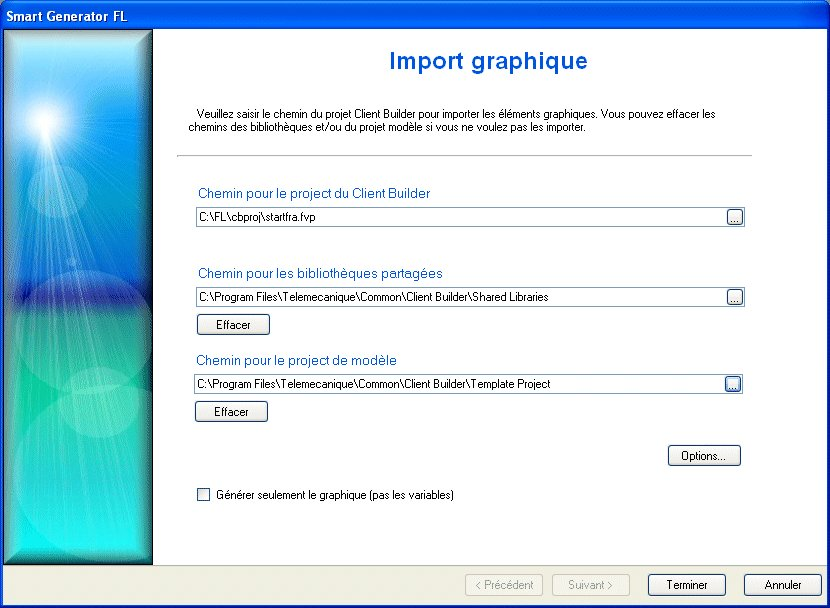830x608 pixels.
Task: Click Effacer under template project path
Action: click(x=231, y=412)
